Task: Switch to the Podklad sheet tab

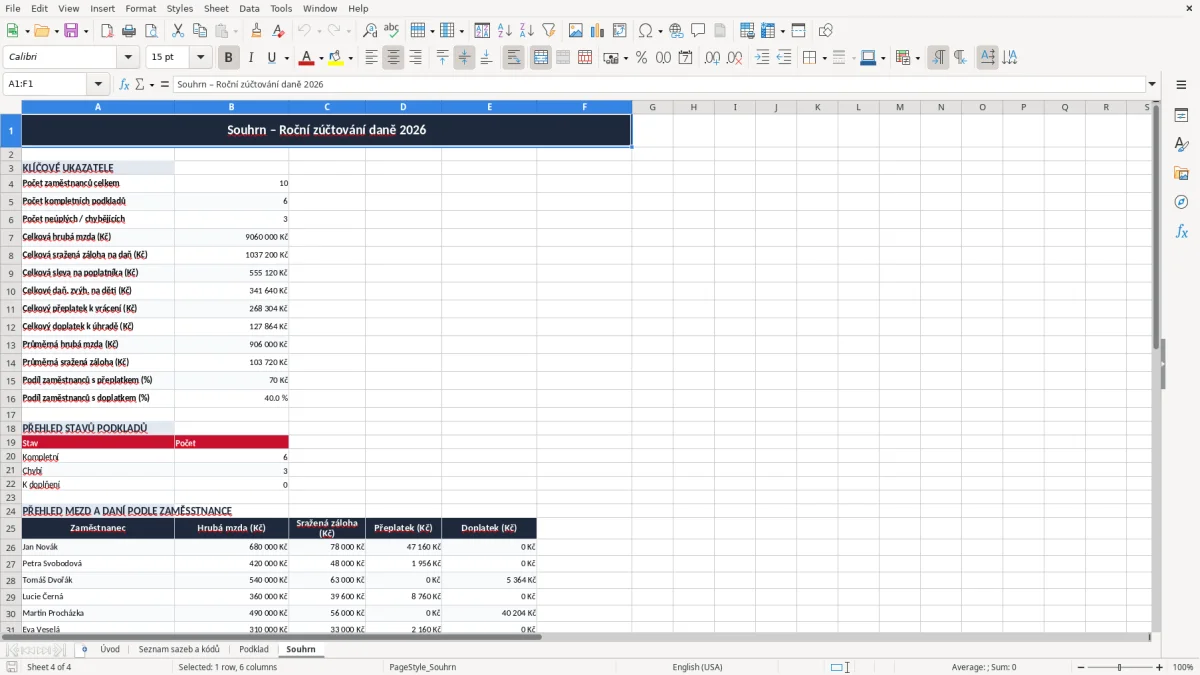Action: [x=254, y=649]
